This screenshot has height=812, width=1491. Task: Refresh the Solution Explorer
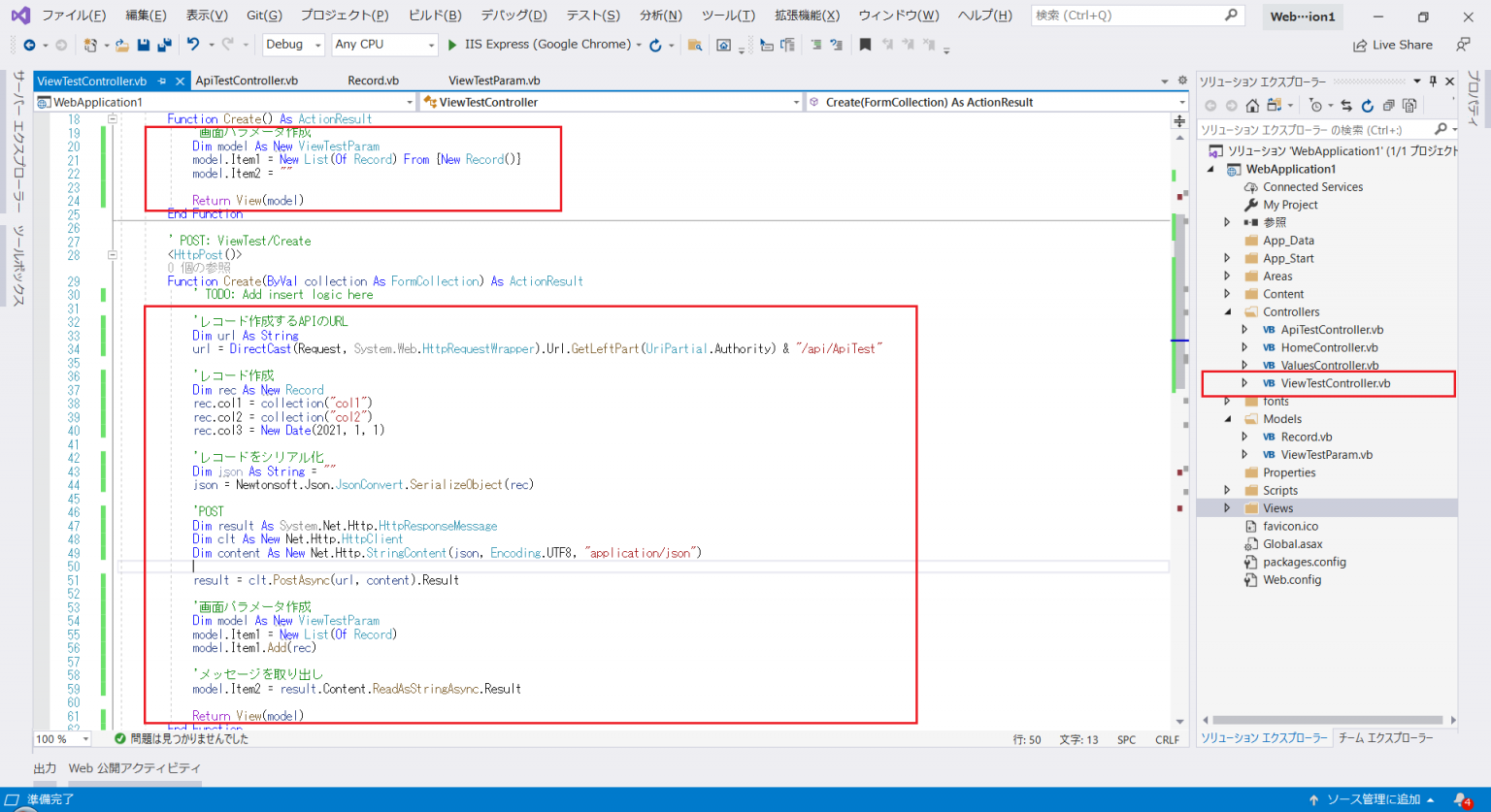point(1368,105)
